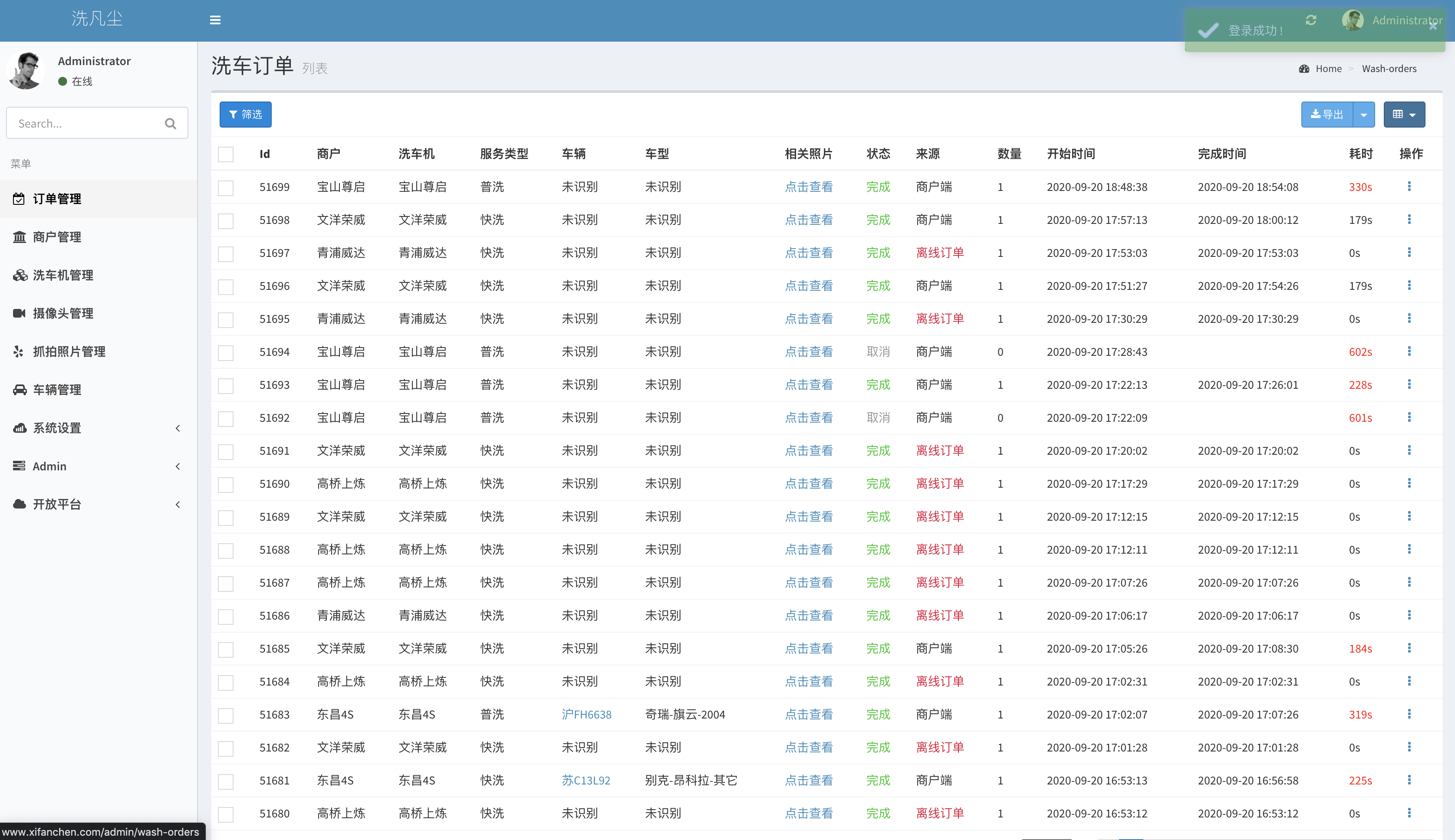
Task: Open row actions menu for order 51699
Action: [1409, 186]
